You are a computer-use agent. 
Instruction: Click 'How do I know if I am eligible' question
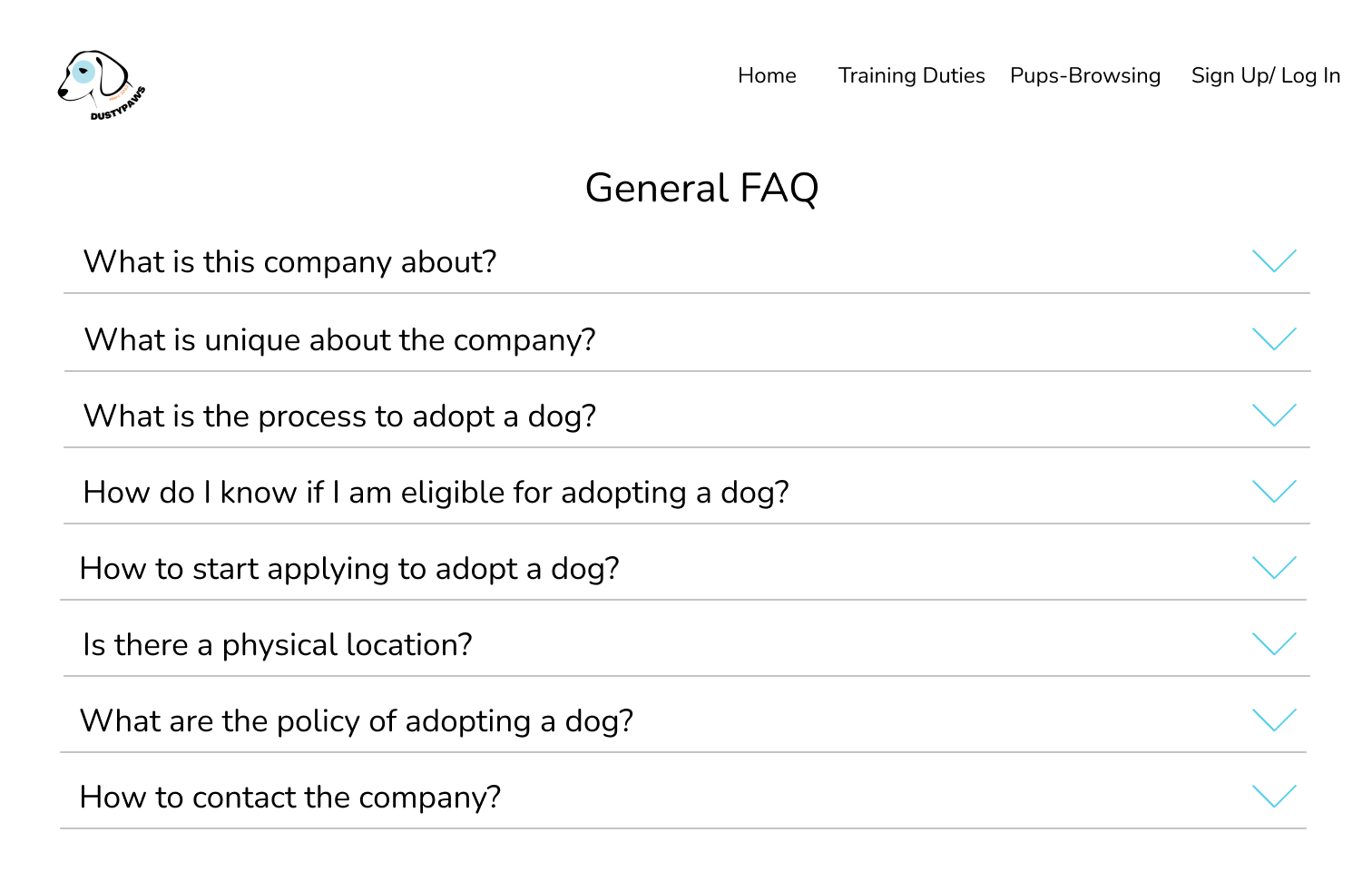[x=436, y=493]
